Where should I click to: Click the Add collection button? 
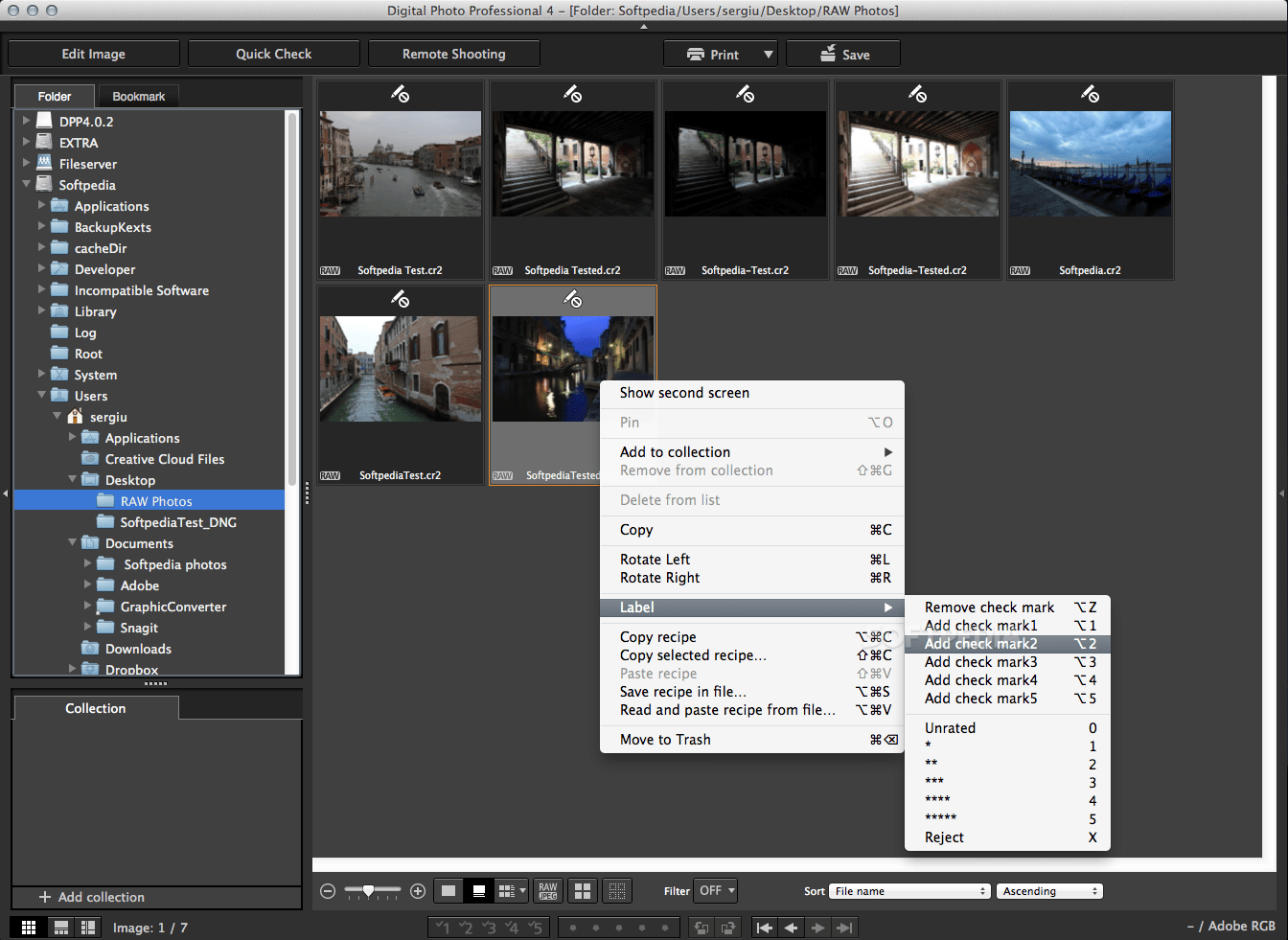pyautogui.click(x=91, y=897)
